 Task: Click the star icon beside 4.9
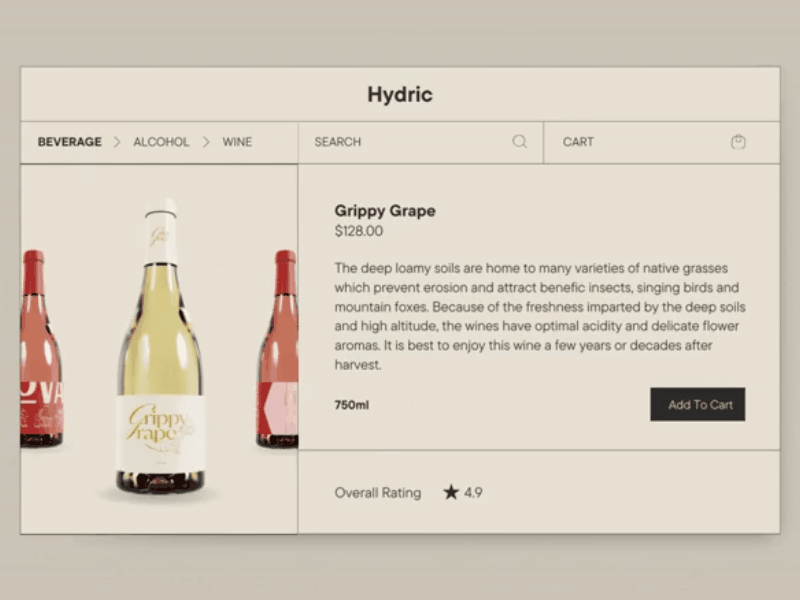[451, 492]
